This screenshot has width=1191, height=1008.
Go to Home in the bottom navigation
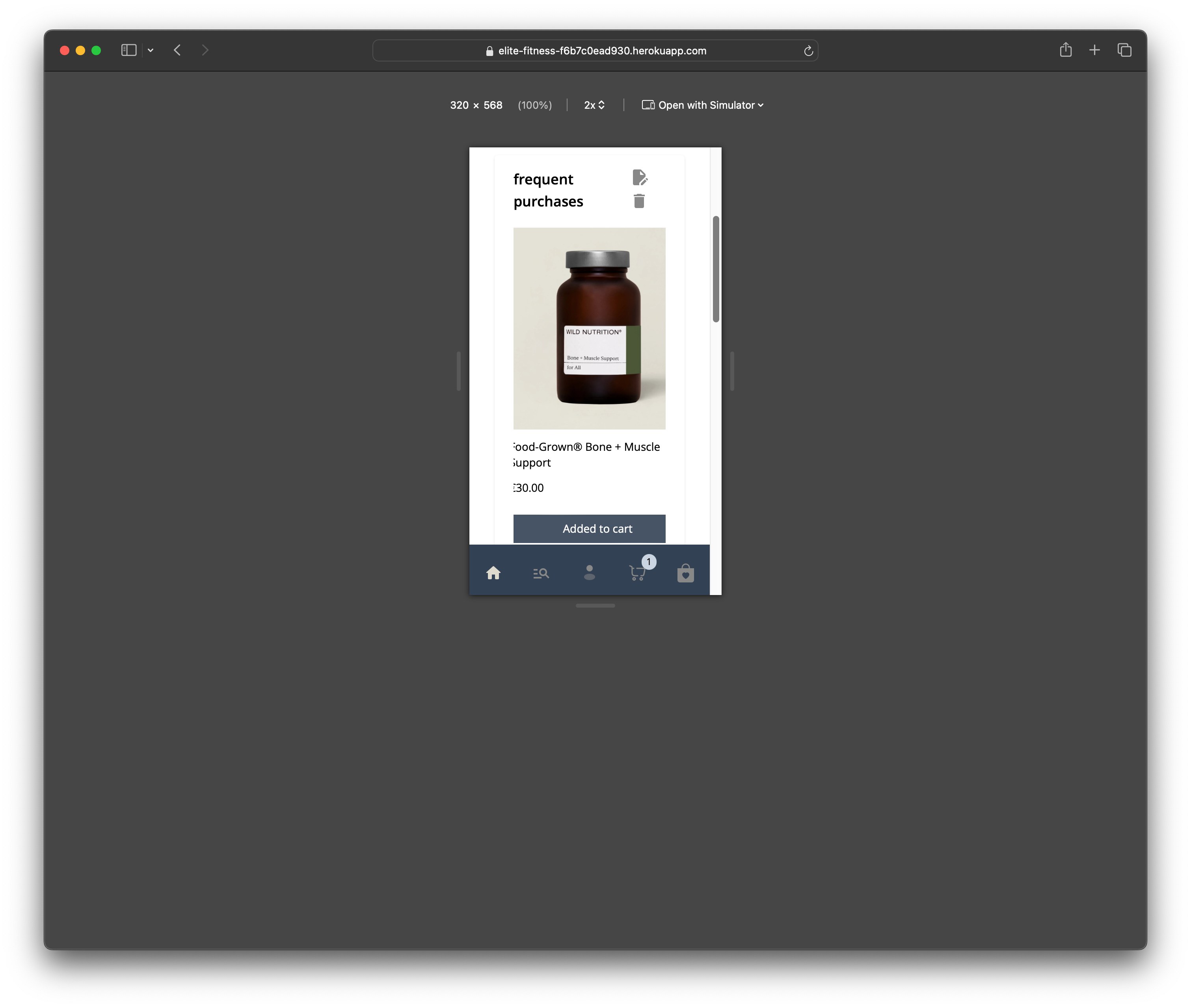pyautogui.click(x=493, y=573)
